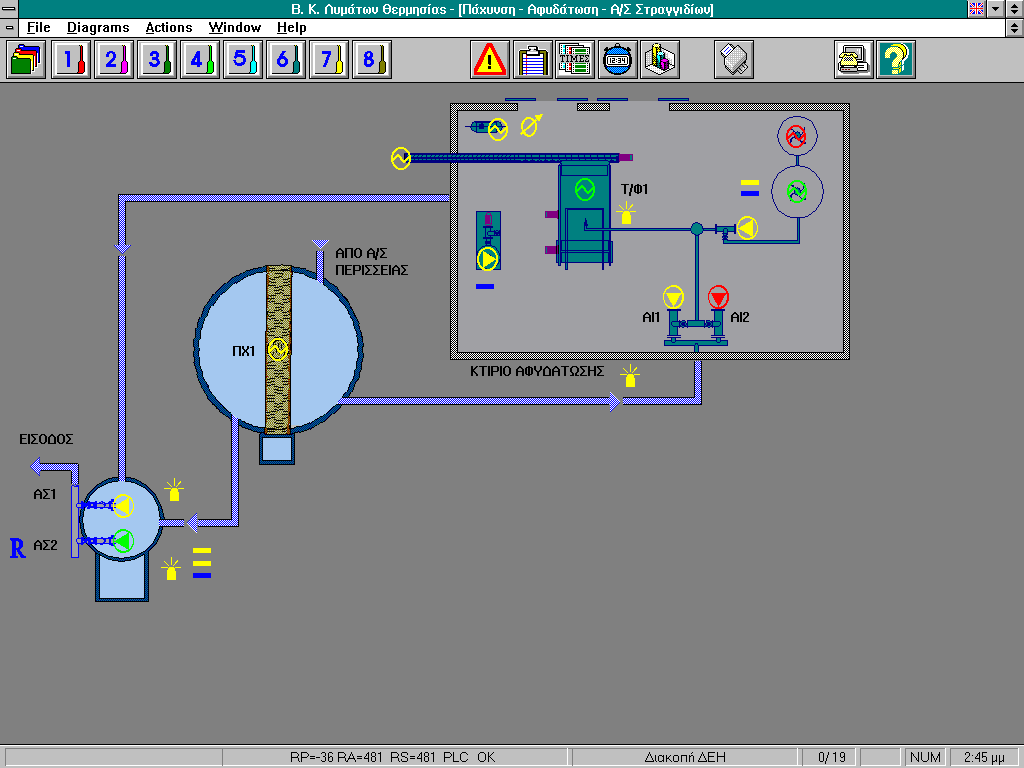Screen dimensions: 1024x768
Task: Toggle the red AI2 pump
Action: (x=719, y=297)
